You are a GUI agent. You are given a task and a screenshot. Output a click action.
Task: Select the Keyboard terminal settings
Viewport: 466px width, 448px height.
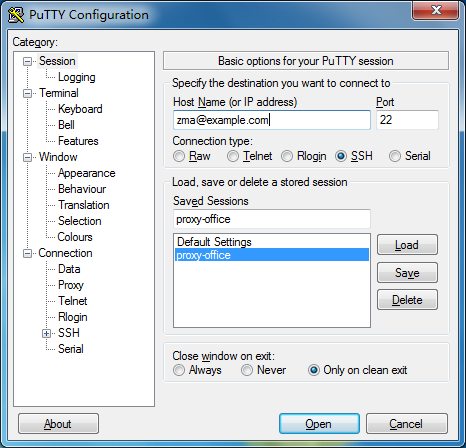click(80, 109)
